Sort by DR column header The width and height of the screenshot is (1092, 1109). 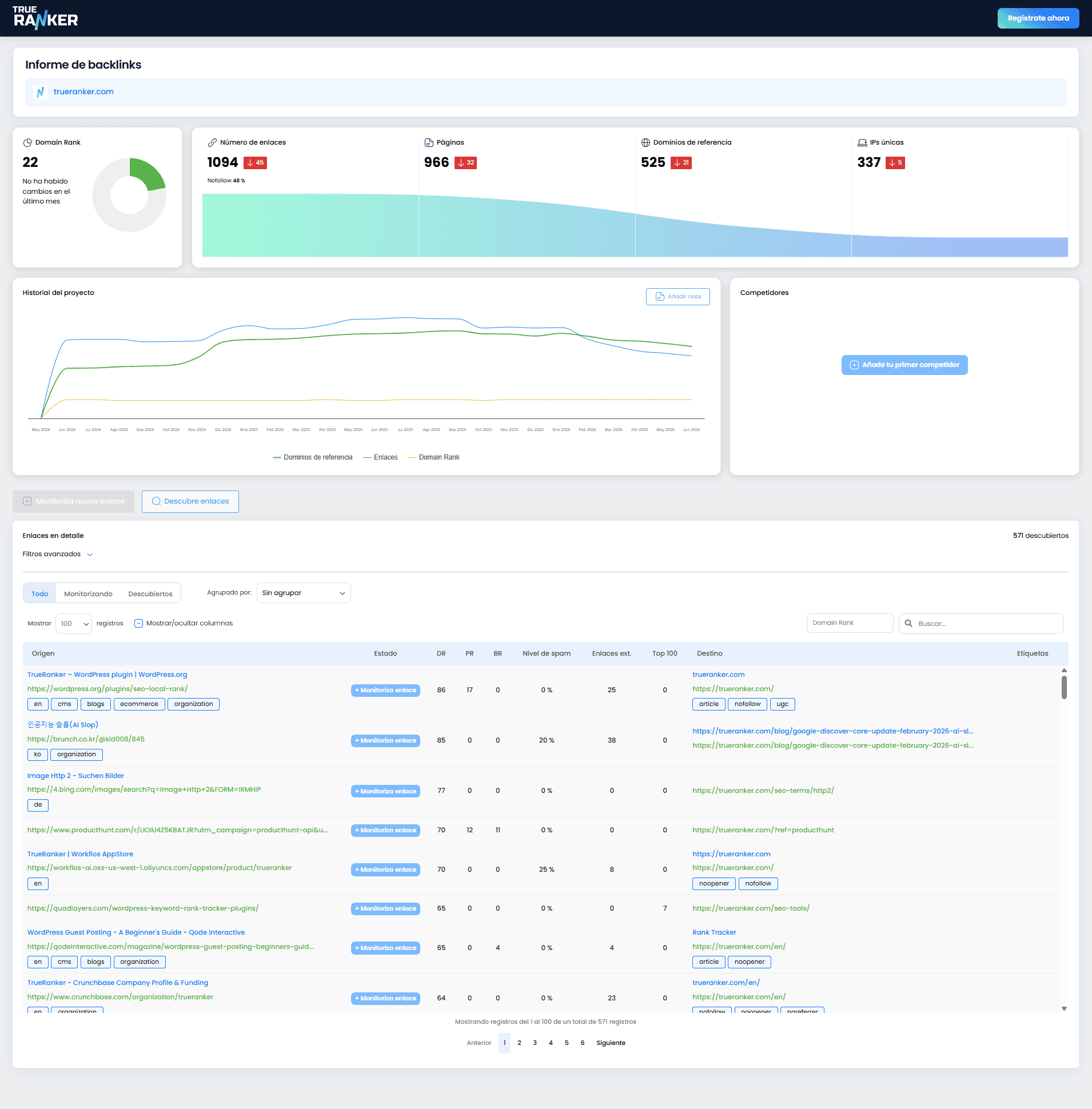[441, 654]
